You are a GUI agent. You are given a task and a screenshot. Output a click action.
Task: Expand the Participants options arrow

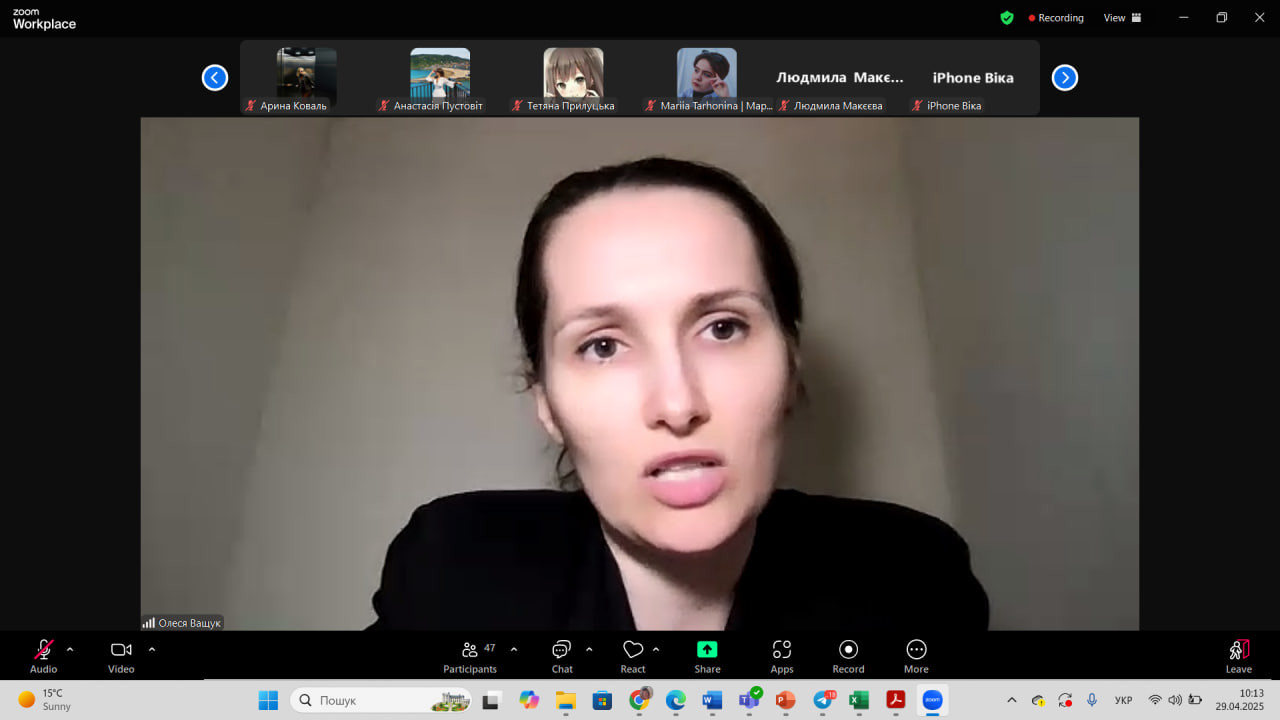(x=514, y=649)
